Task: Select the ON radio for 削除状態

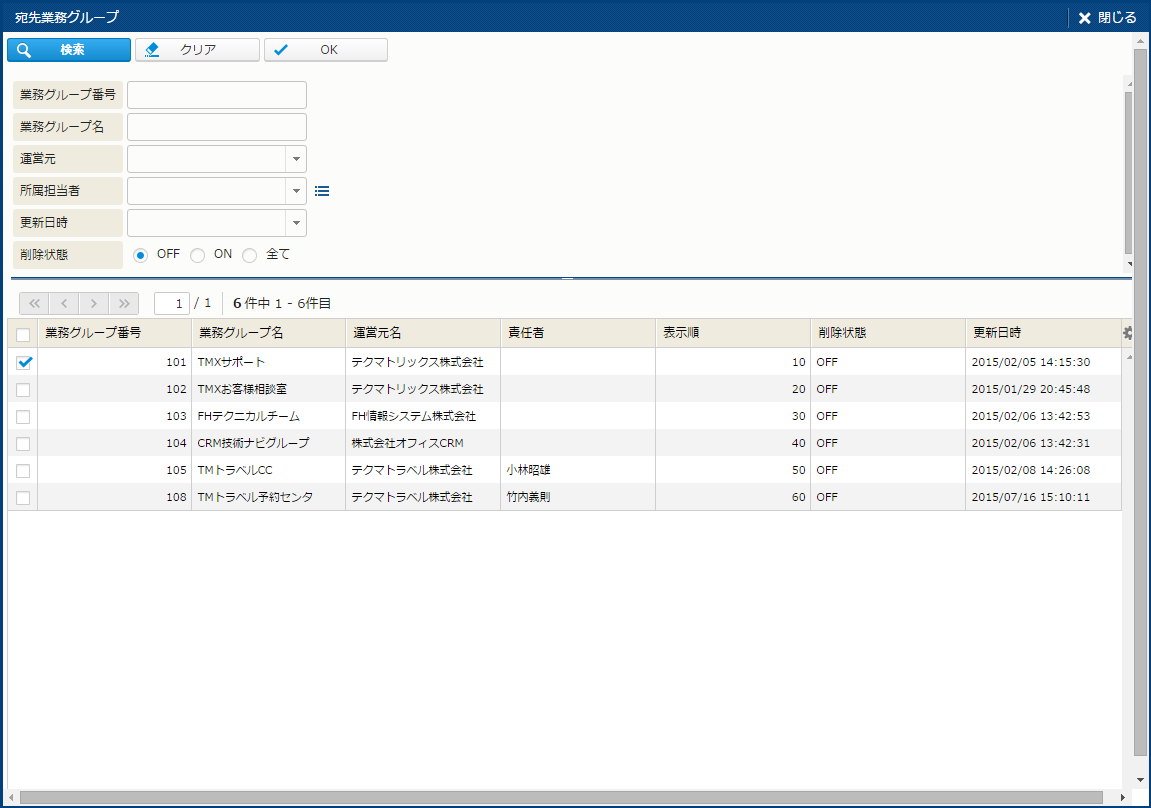Action: [x=198, y=255]
